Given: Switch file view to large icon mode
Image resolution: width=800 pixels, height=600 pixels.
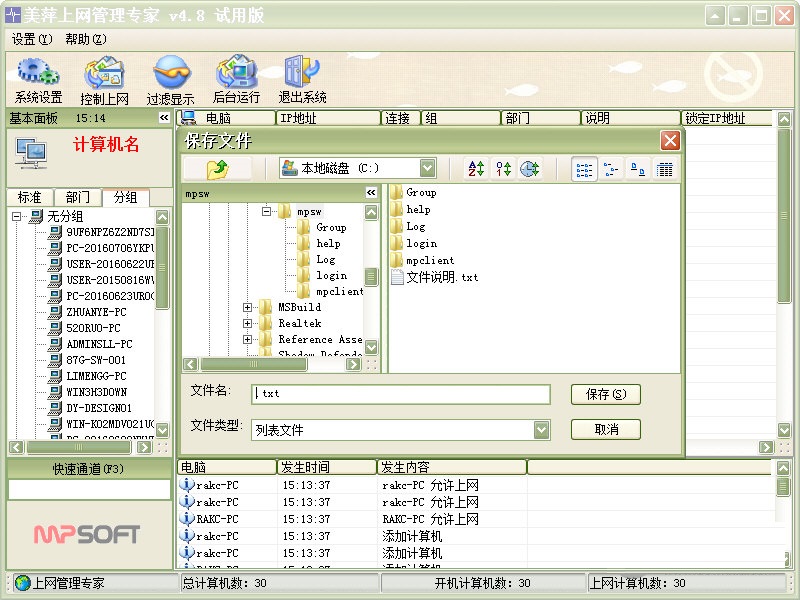Looking at the screenshot, I should [x=638, y=169].
